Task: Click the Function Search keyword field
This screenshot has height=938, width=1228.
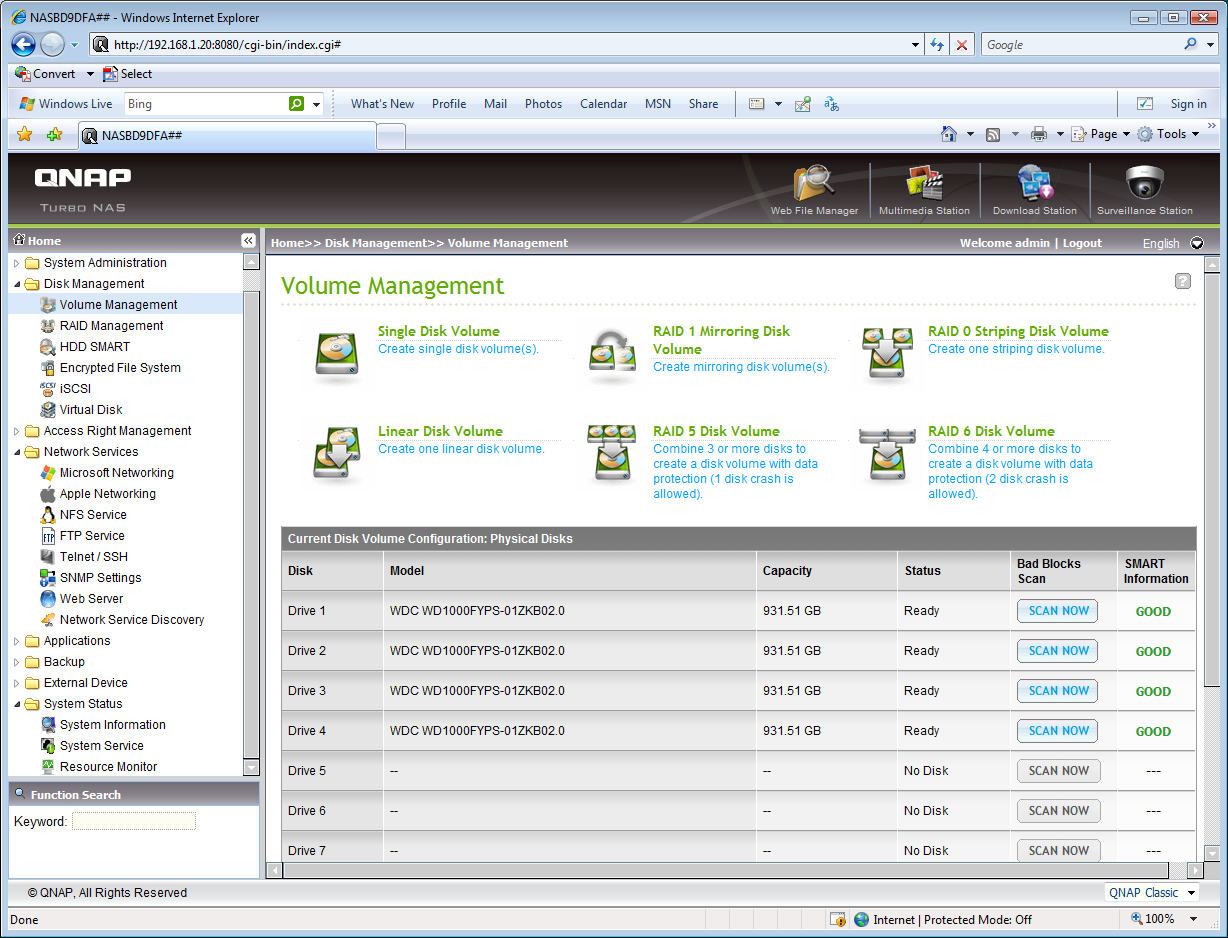Action: (134, 821)
